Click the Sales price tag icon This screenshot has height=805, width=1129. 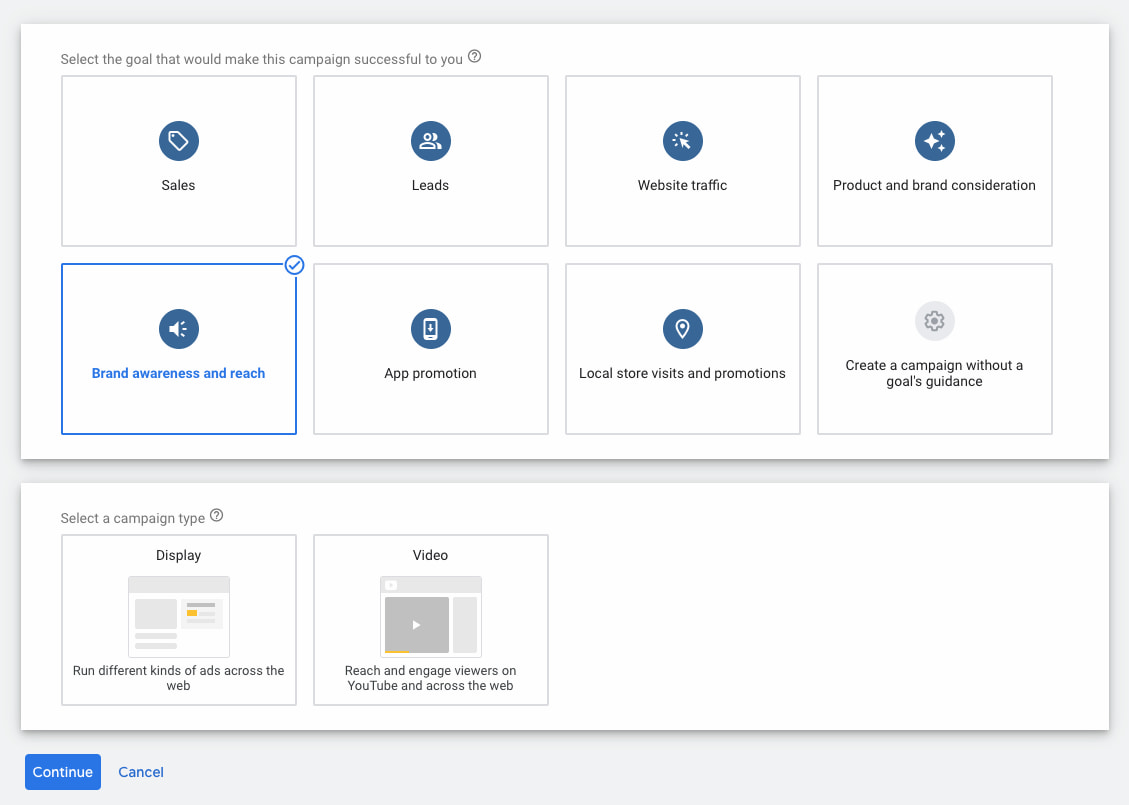point(179,141)
